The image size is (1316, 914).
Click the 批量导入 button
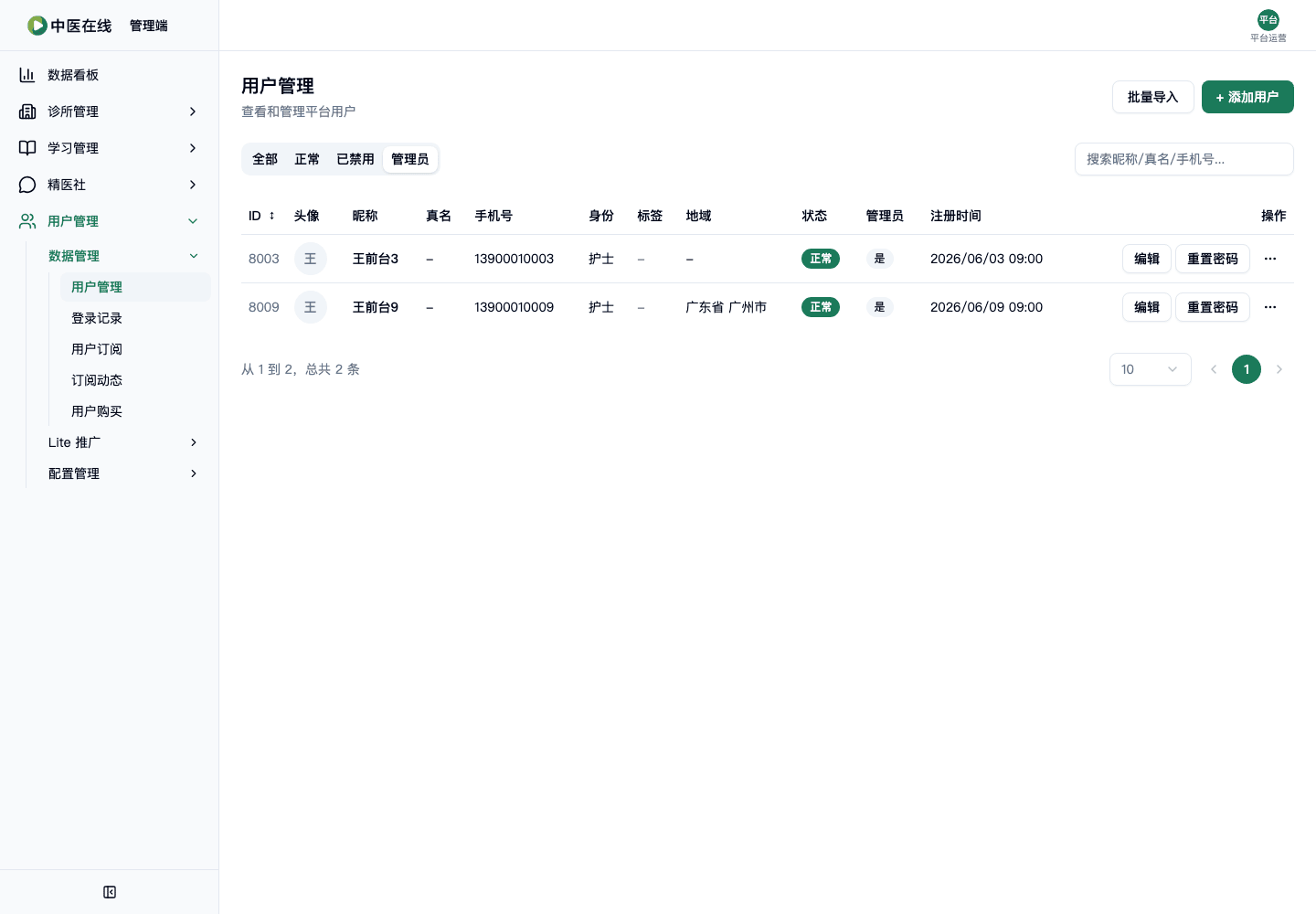point(1153,97)
